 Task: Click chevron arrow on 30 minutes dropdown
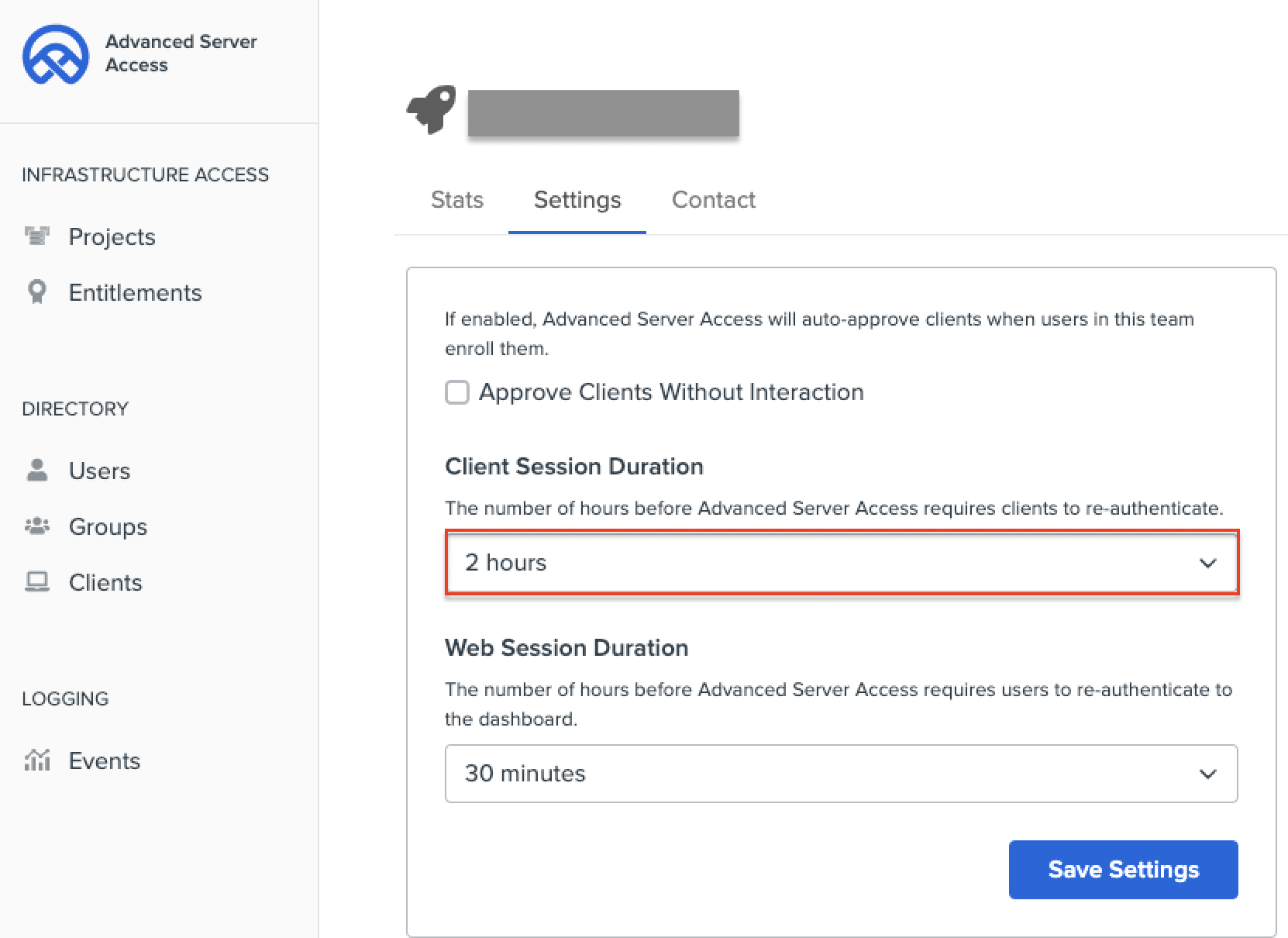[1207, 774]
